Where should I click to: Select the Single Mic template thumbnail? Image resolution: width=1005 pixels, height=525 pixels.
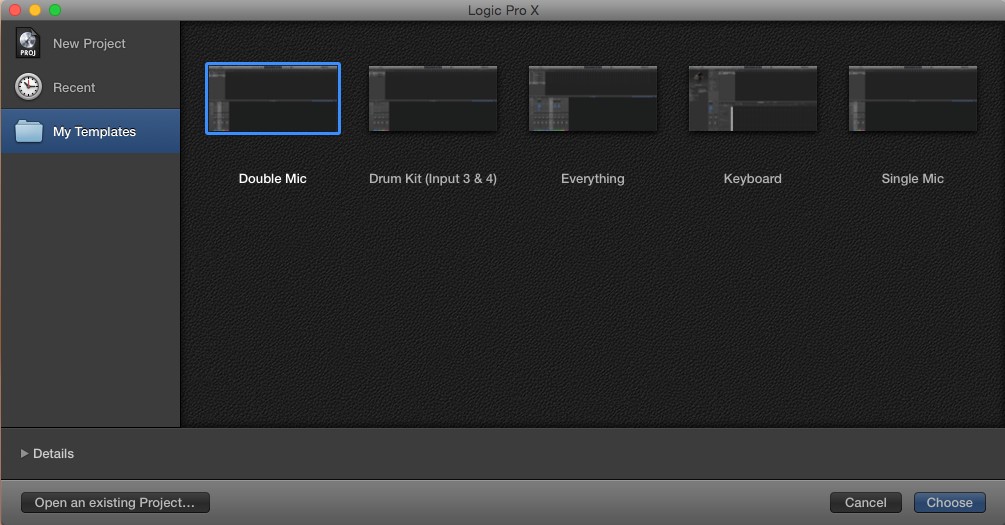[913, 99]
